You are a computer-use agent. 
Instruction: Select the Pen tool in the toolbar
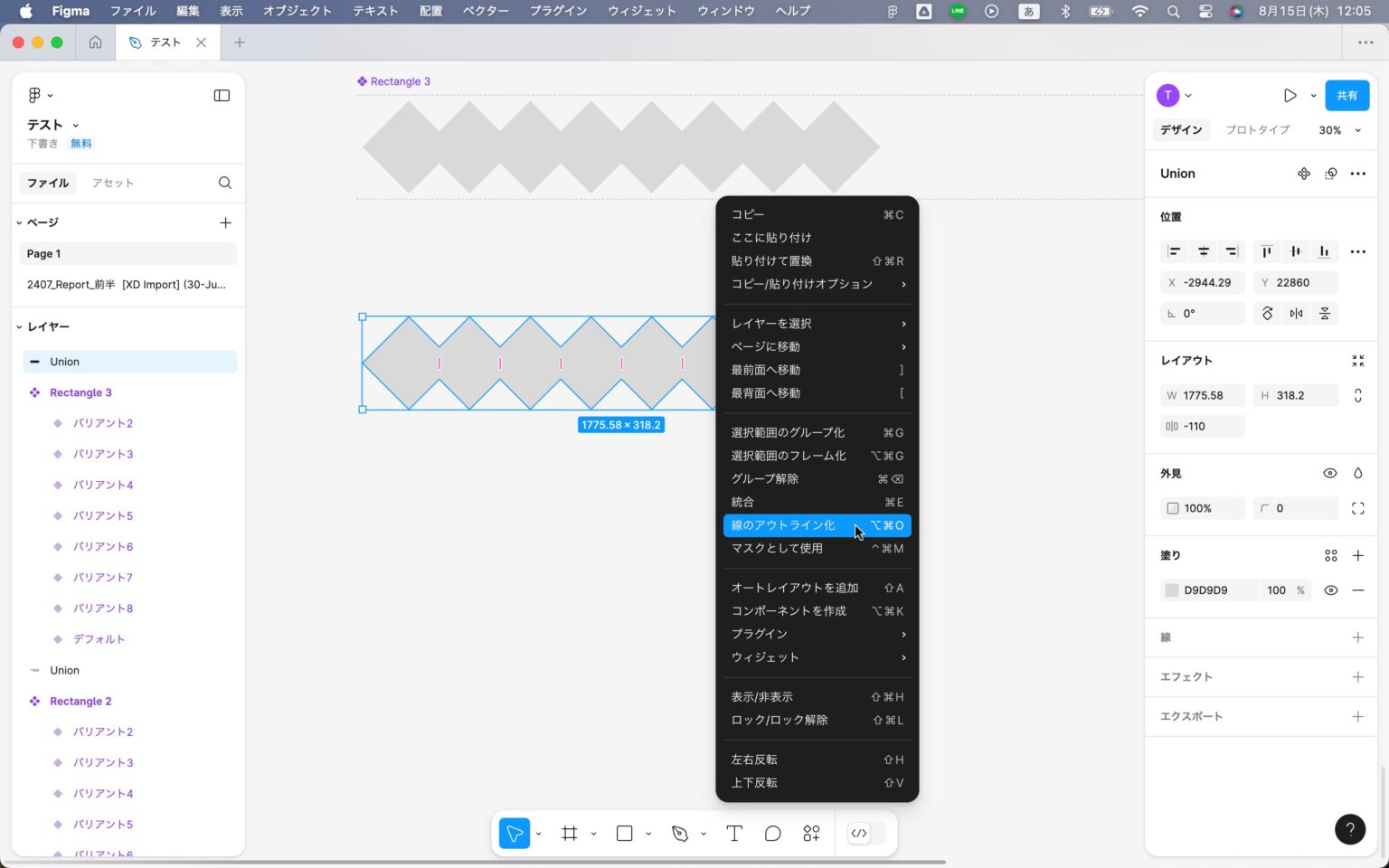tap(679, 833)
